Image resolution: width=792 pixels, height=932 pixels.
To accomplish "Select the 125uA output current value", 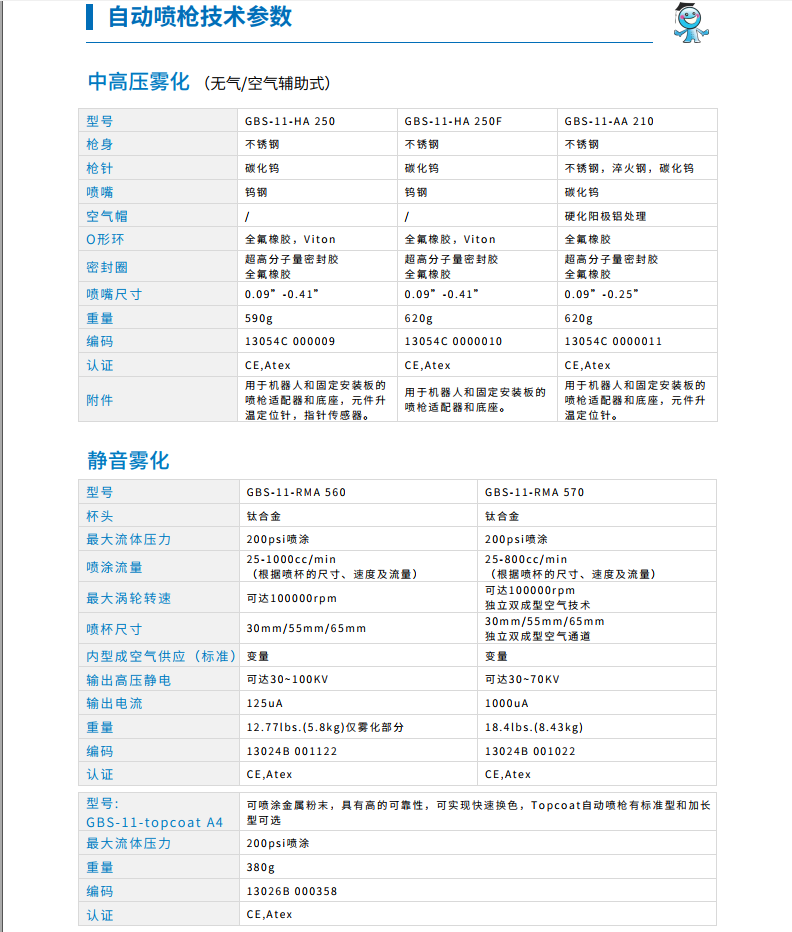I will tap(265, 703).
